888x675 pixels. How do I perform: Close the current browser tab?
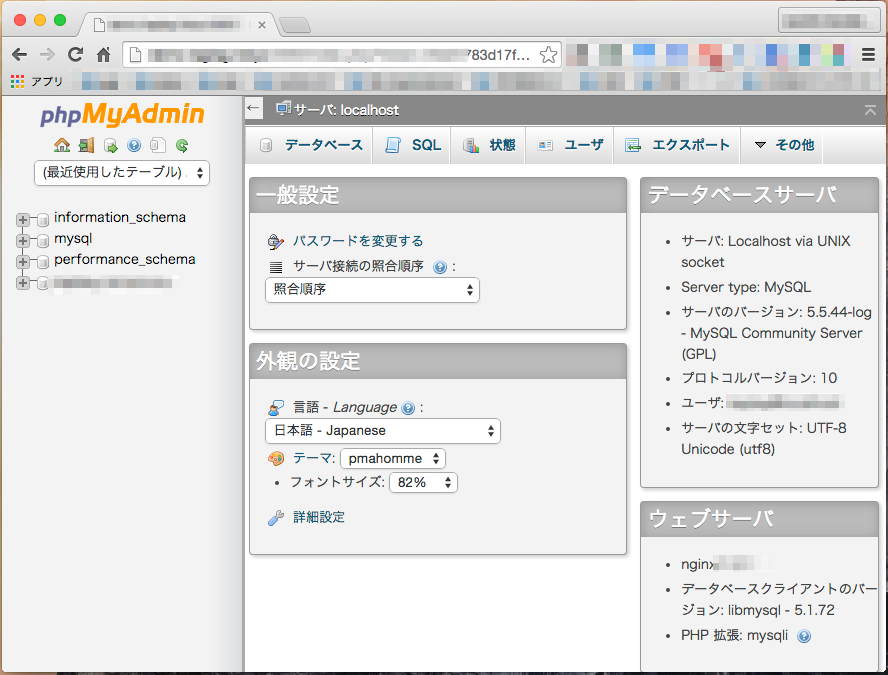[x=262, y=25]
